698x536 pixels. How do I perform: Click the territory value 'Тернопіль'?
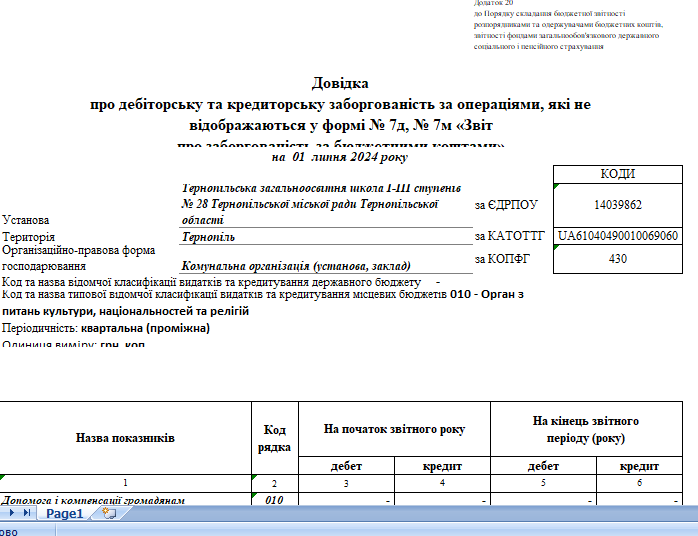(x=208, y=237)
